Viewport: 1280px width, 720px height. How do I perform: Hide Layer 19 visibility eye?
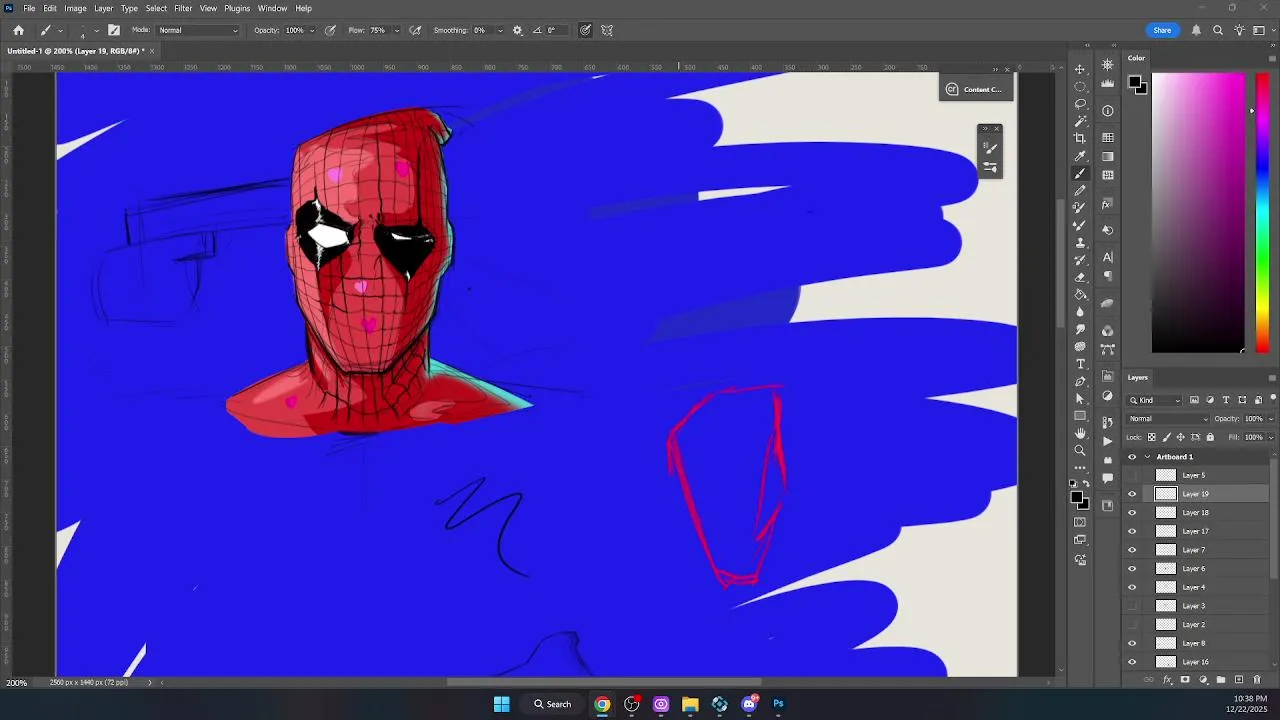click(x=1132, y=494)
